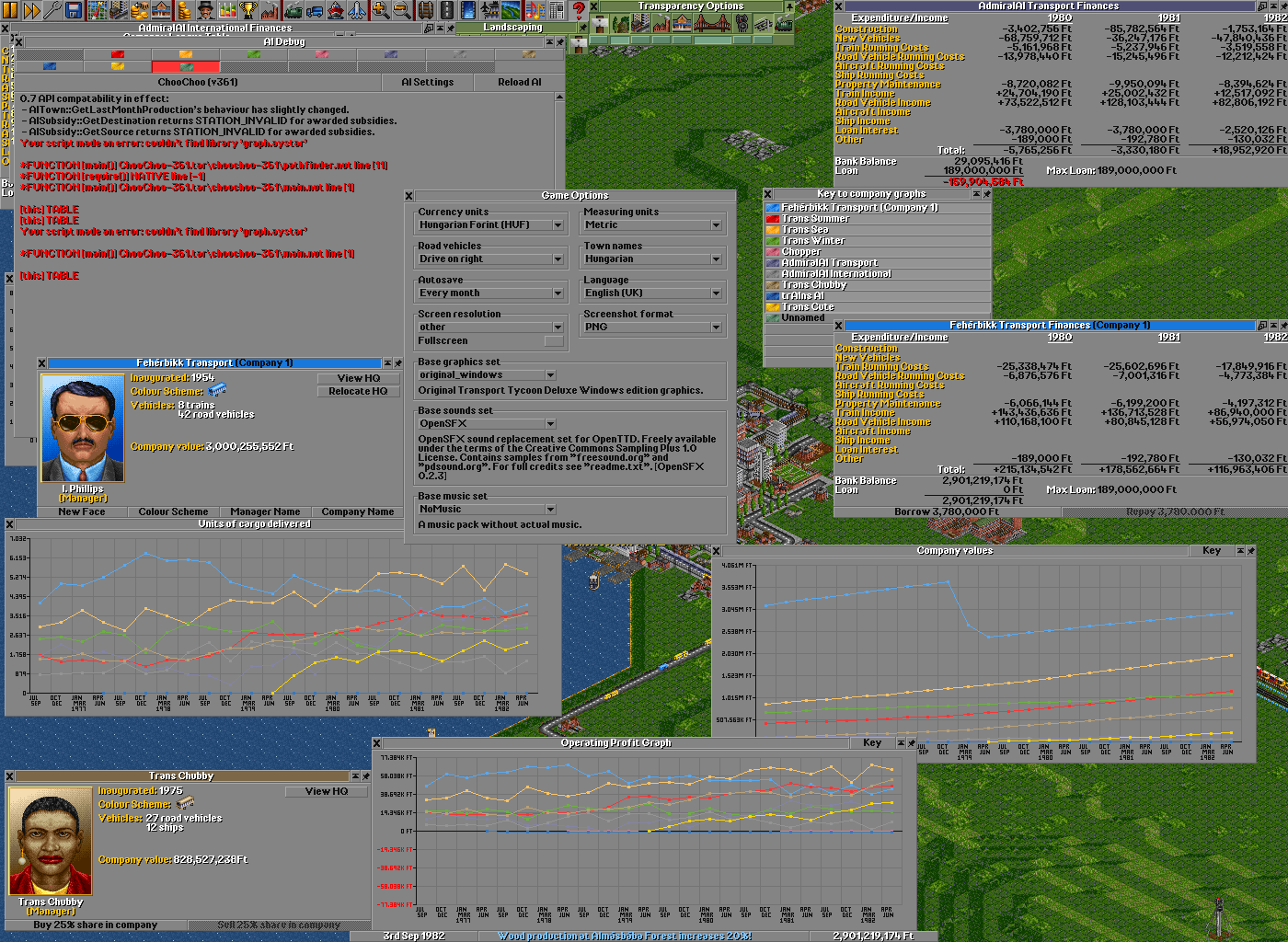The width and height of the screenshot is (1288, 942).
Task: Open the Base sounds set dropdown
Action: click(x=487, y=424)
